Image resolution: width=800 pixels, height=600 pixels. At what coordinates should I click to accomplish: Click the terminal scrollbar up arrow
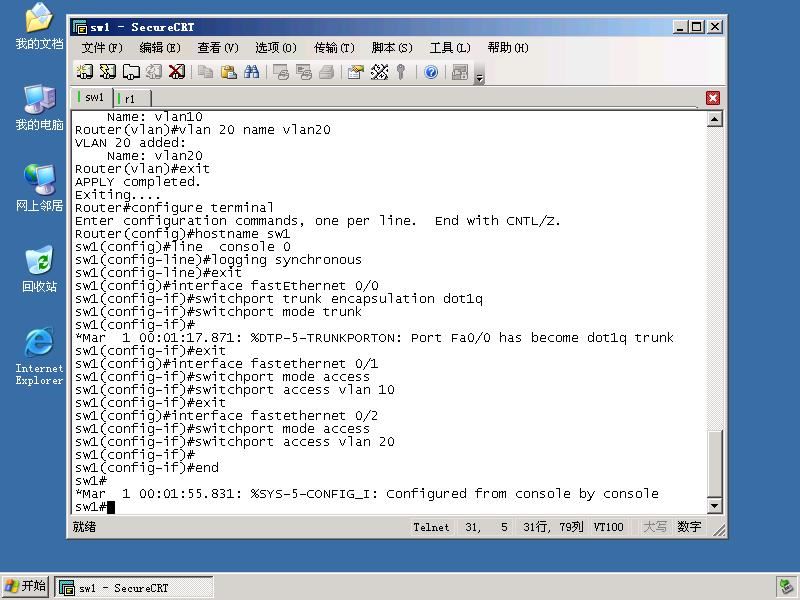tap(714, 119)
